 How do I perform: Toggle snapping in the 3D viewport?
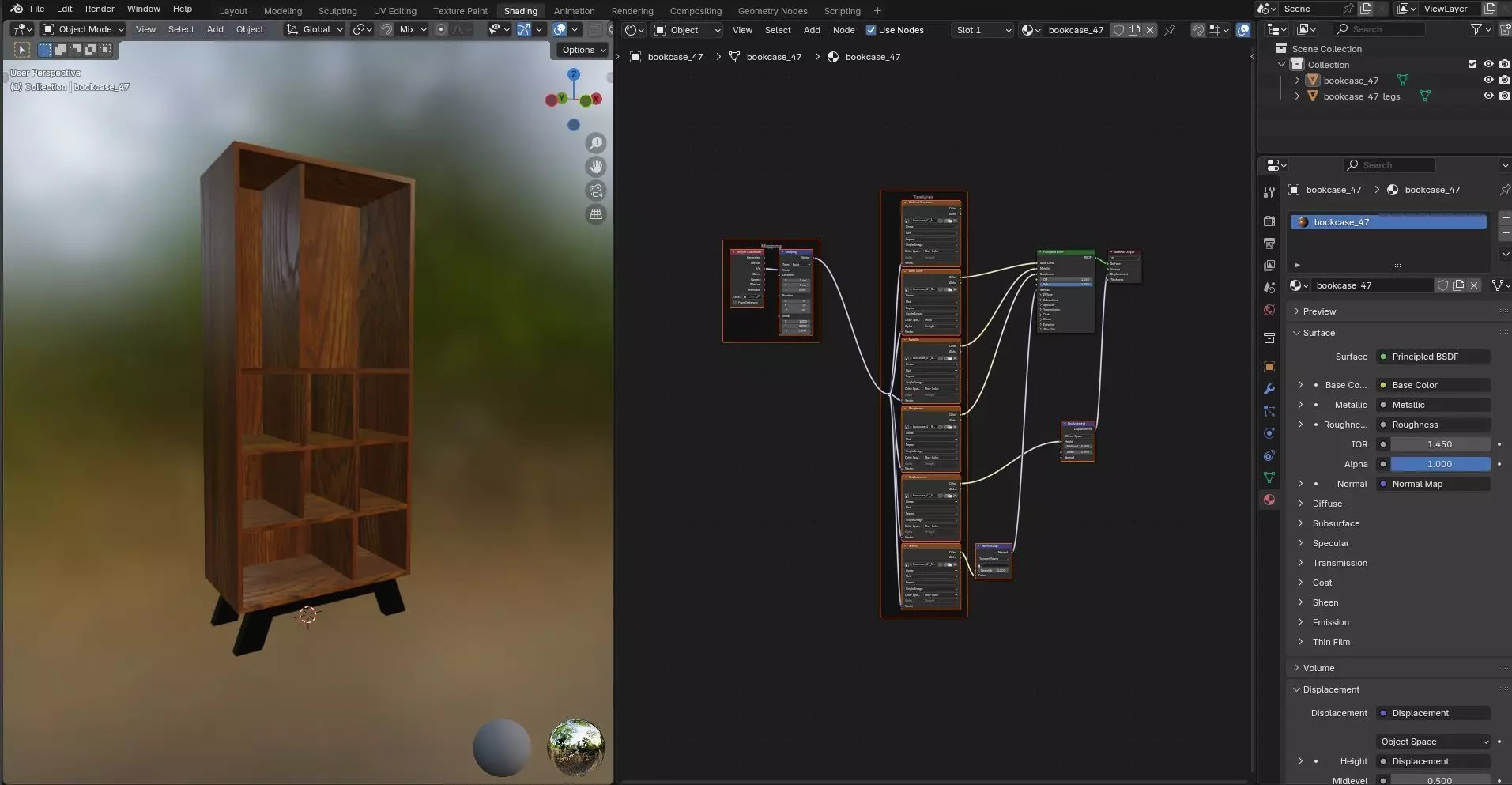pos(386,29)
